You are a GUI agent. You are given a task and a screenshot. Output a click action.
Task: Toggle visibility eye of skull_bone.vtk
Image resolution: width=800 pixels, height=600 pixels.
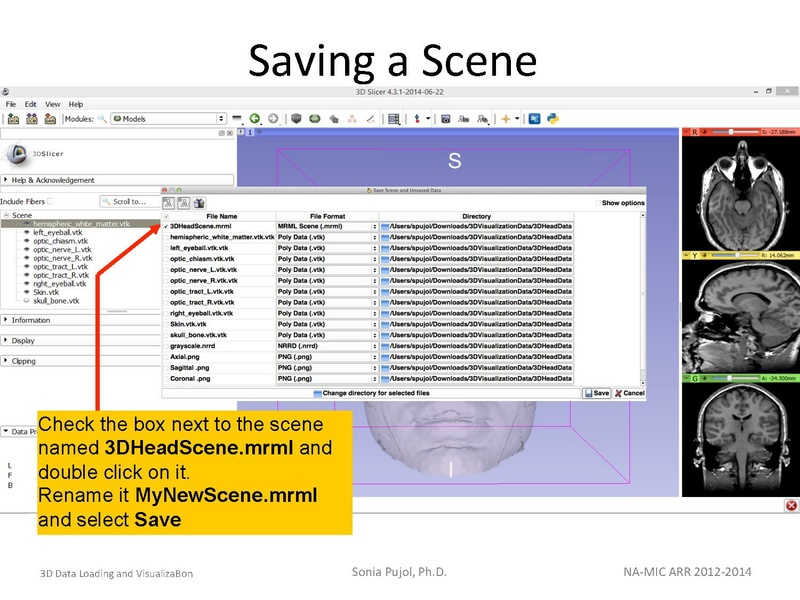point(27,301)
